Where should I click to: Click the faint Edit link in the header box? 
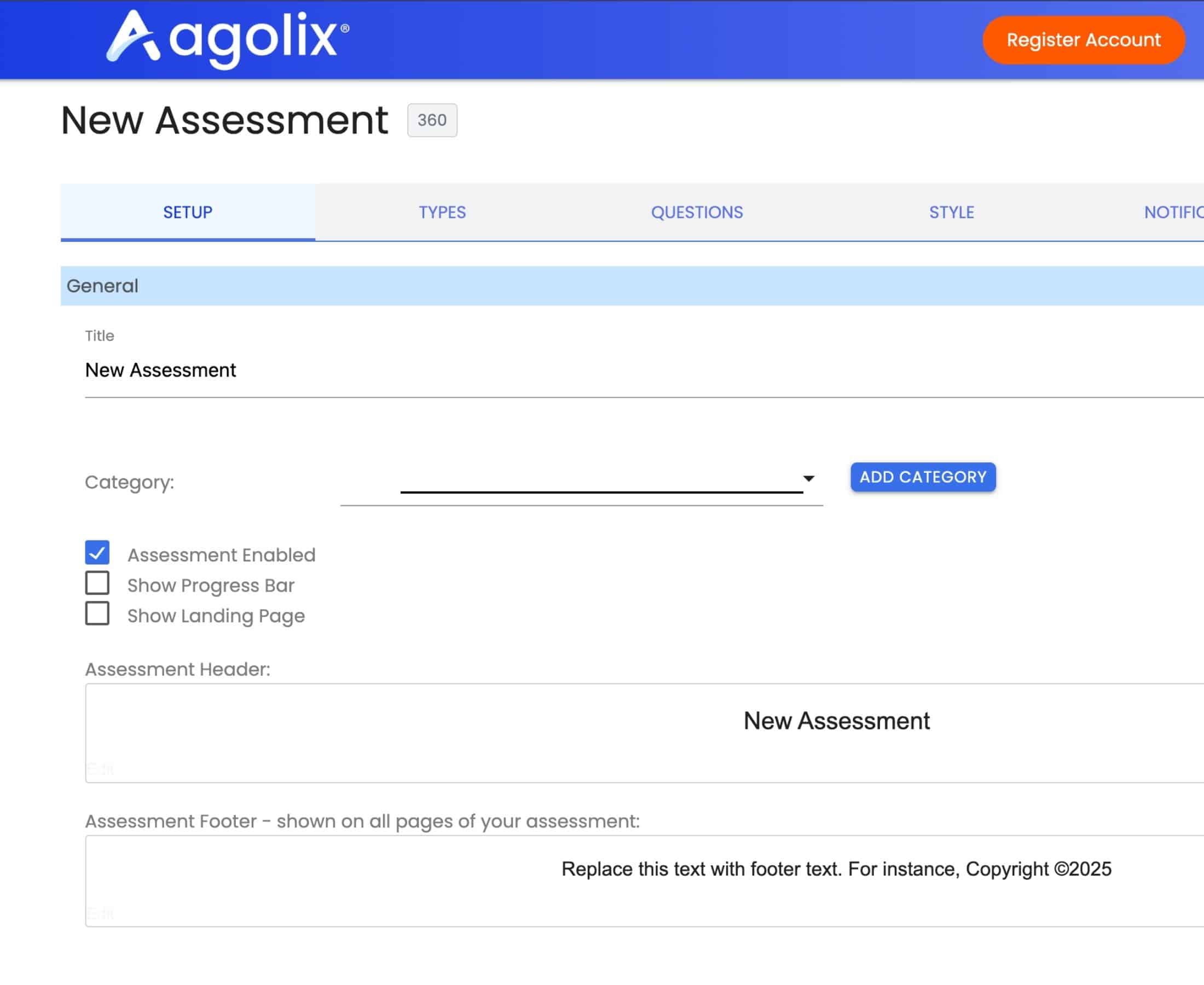click(101, 769)
